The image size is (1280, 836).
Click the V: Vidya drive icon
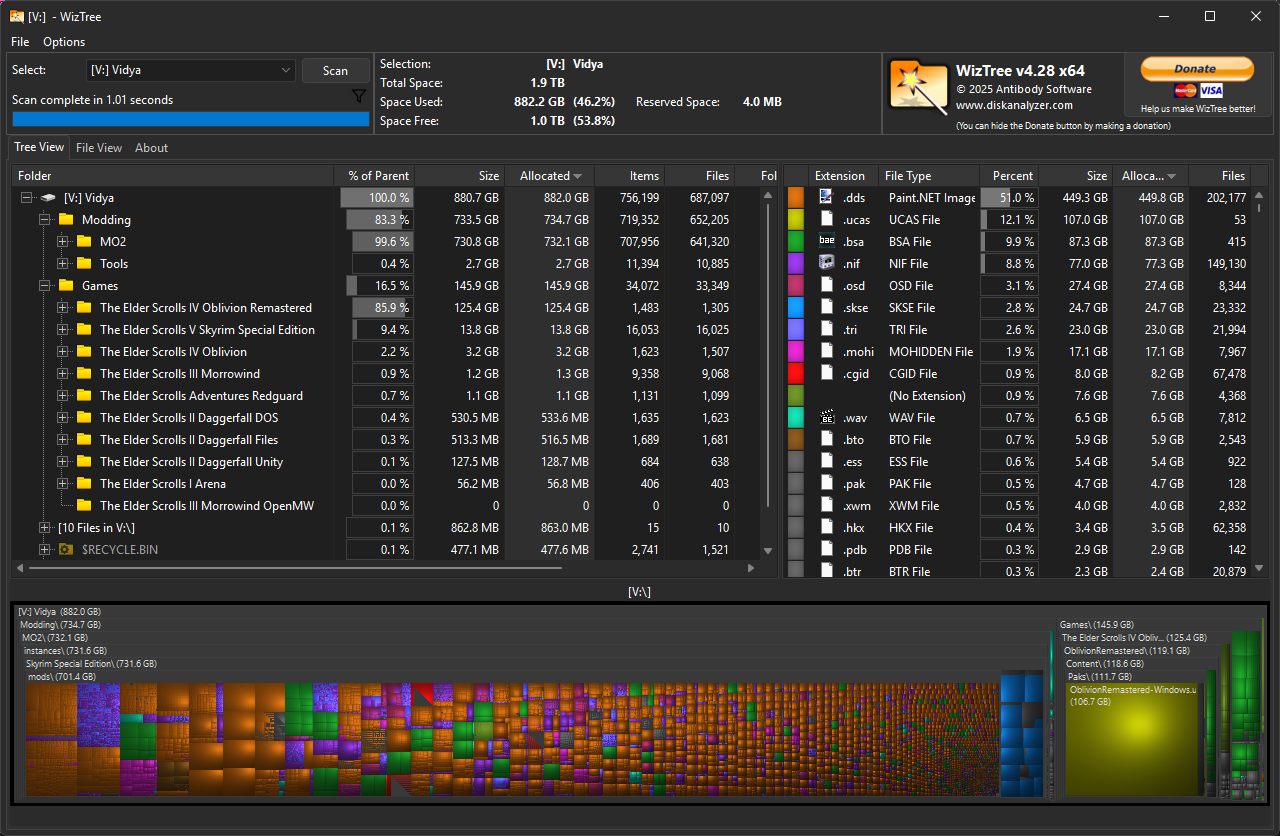point(48,198)
